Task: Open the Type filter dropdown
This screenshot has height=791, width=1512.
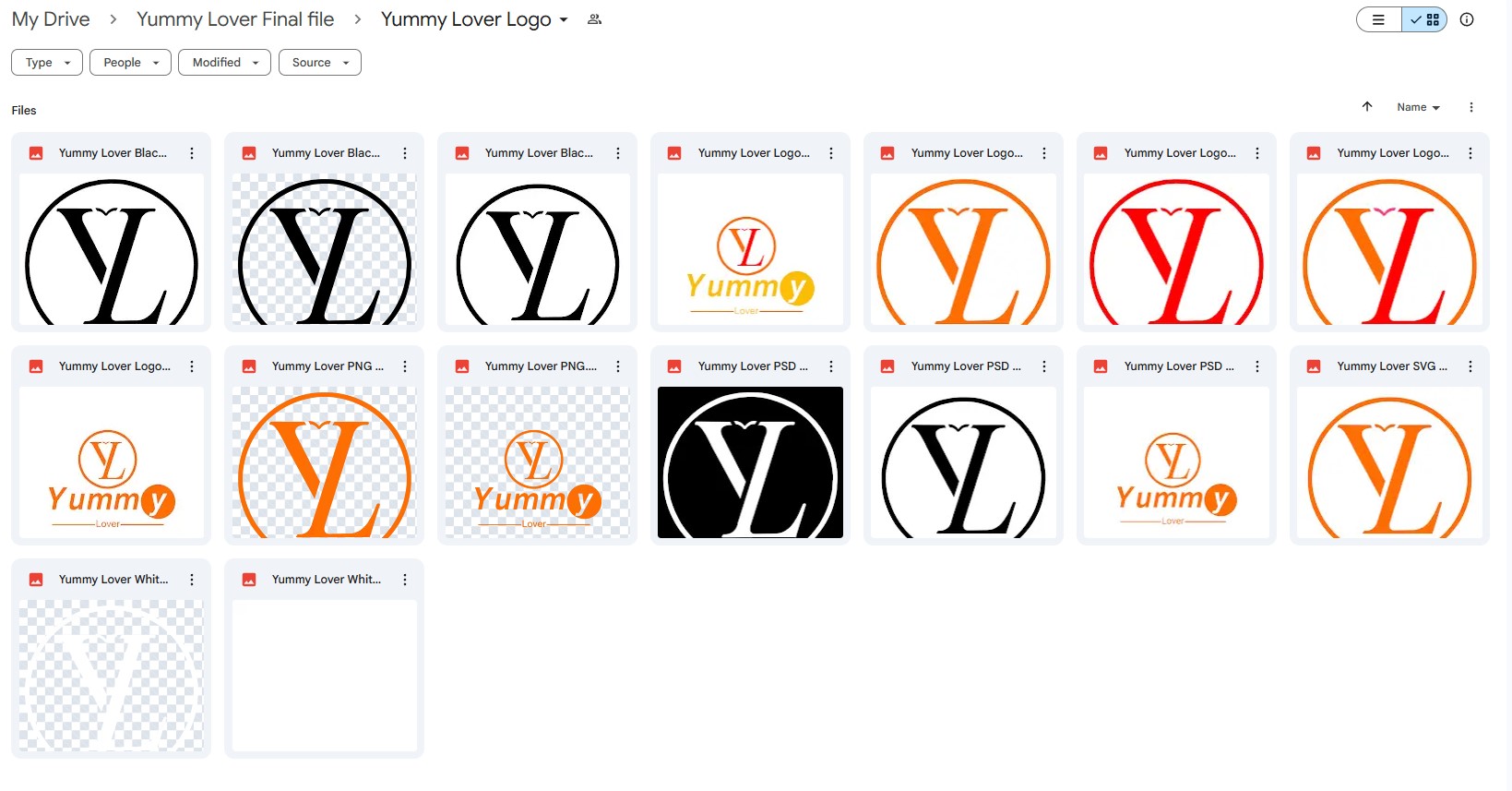Action: (x=47, y=63)
